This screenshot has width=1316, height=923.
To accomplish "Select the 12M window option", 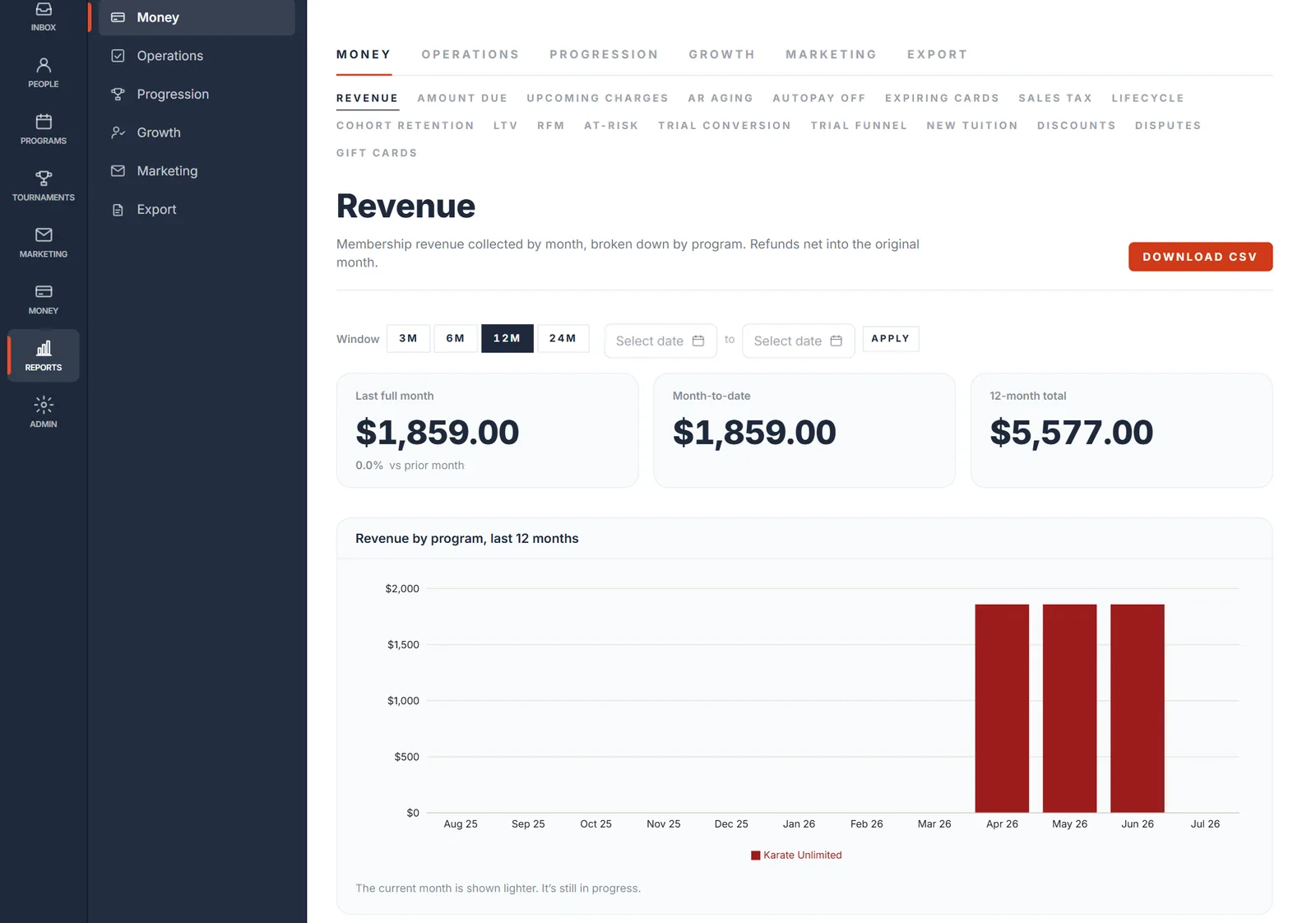I will pos(507,338).
